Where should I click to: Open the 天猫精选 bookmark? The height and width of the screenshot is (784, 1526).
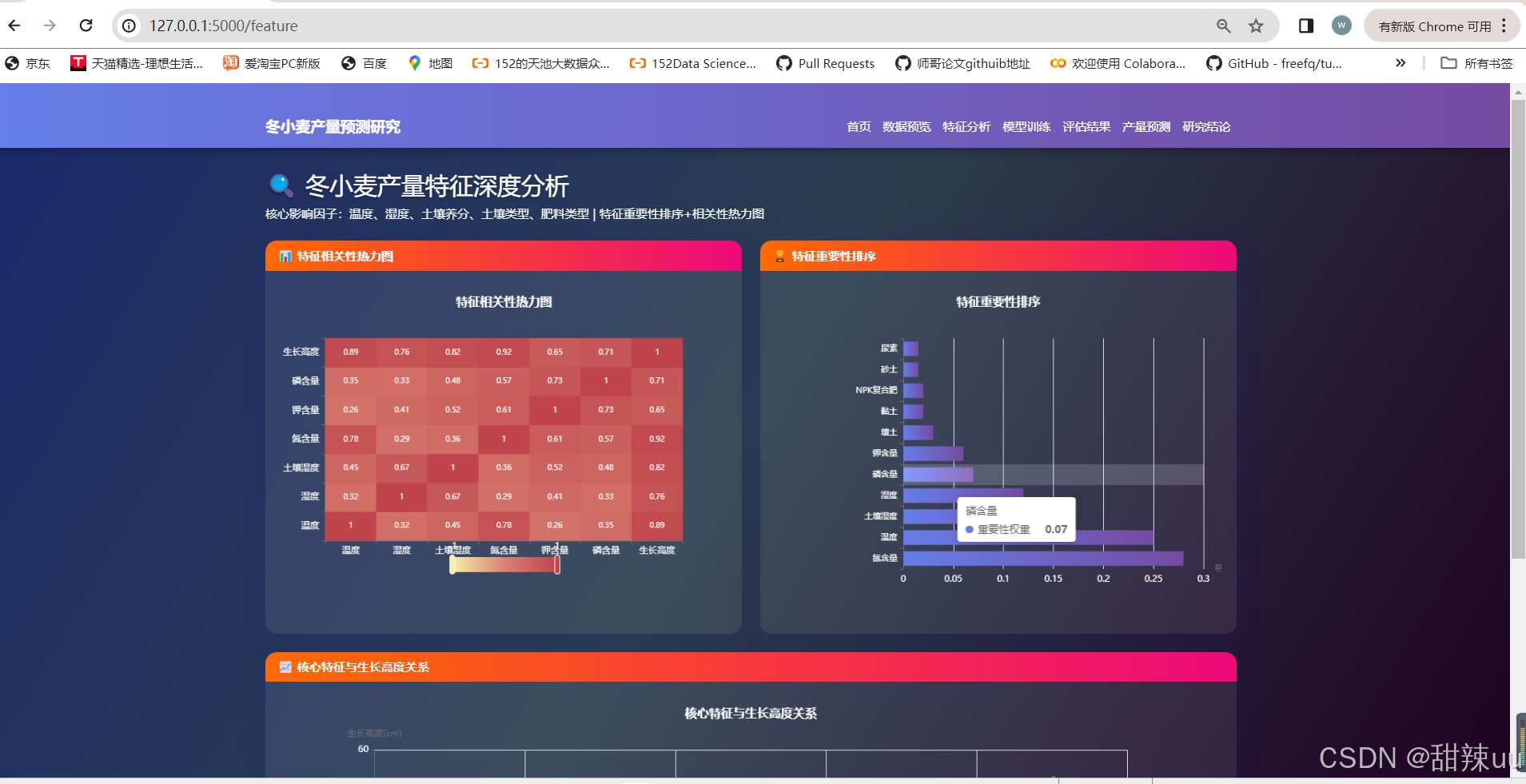pos(136,63)
